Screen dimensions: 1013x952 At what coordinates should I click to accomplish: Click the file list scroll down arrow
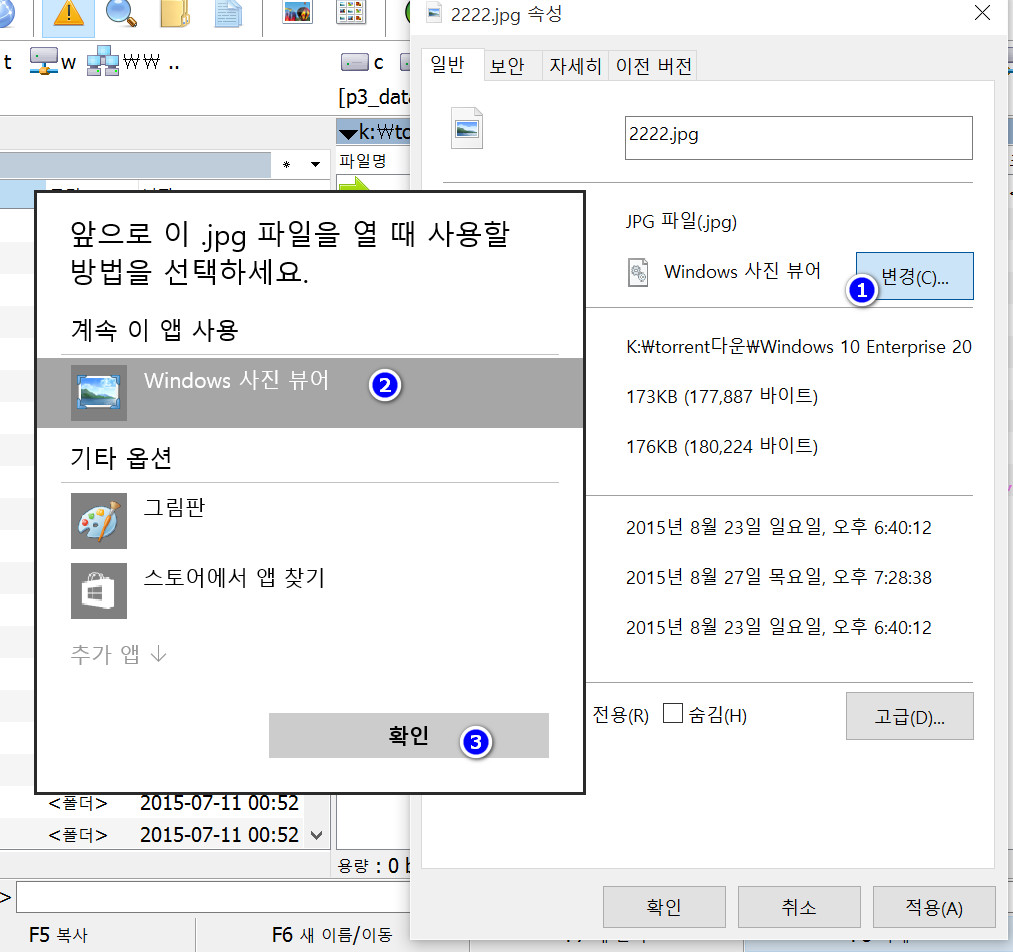(317, 835)
